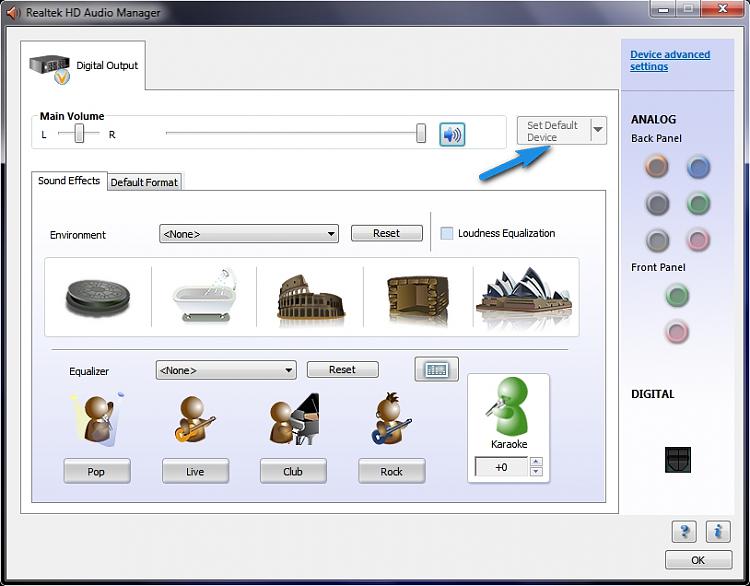Click the Main Volume slider handle

[x=421, y=133]
